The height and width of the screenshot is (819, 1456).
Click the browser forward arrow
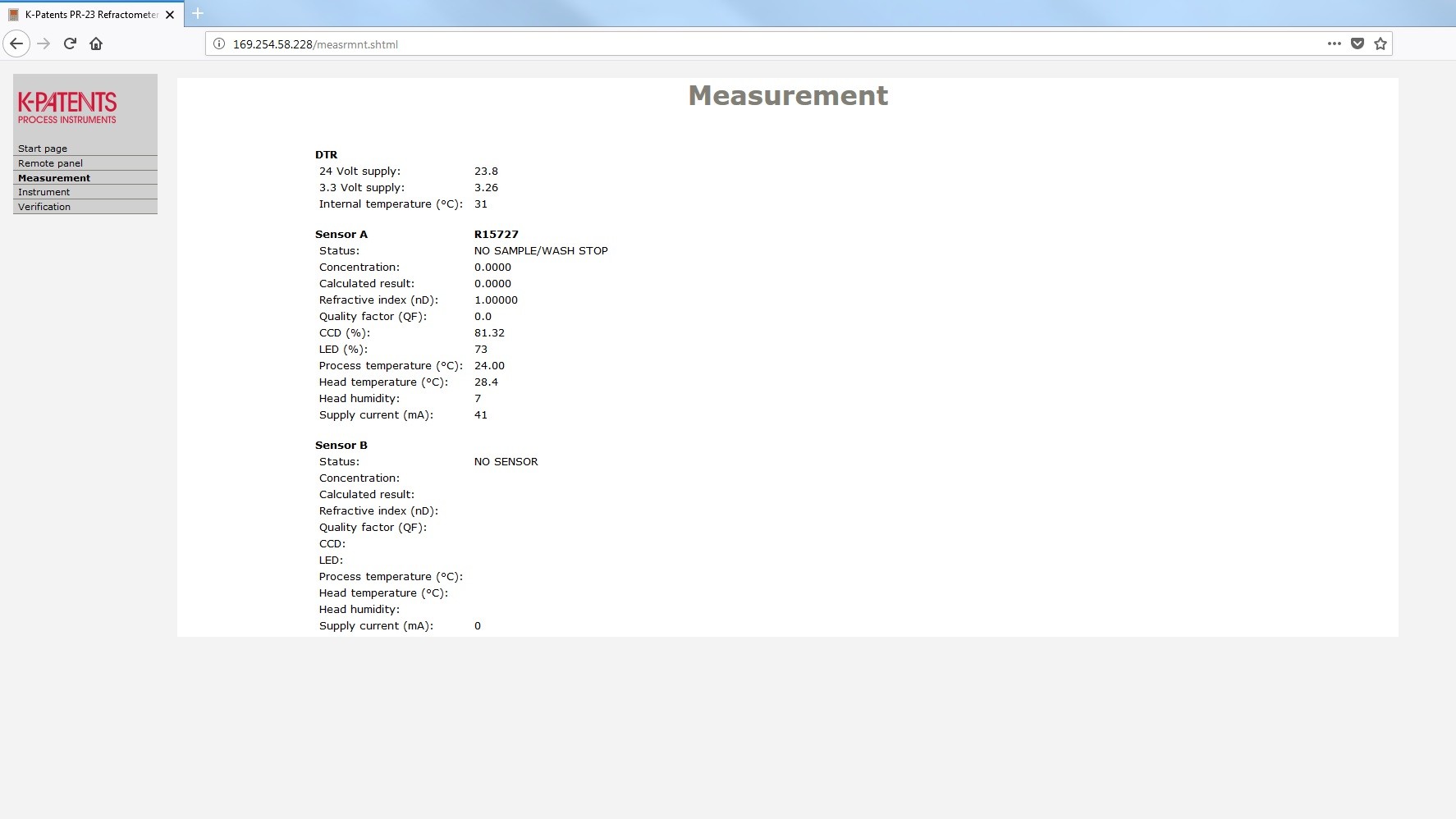click(x=44, y=43)
